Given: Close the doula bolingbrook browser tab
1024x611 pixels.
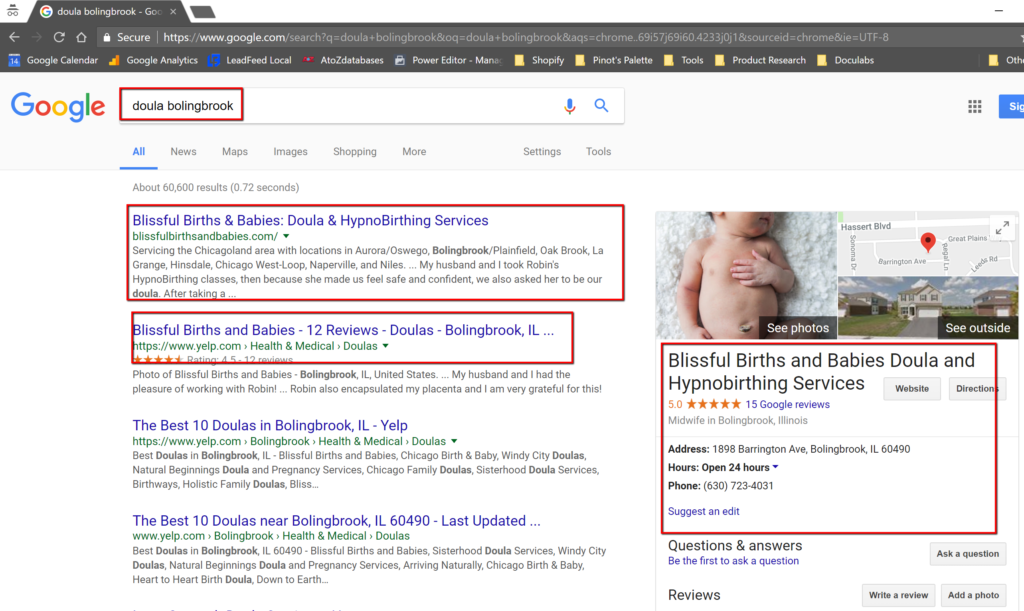Looking at the screenshot, I should click(173, 12).
